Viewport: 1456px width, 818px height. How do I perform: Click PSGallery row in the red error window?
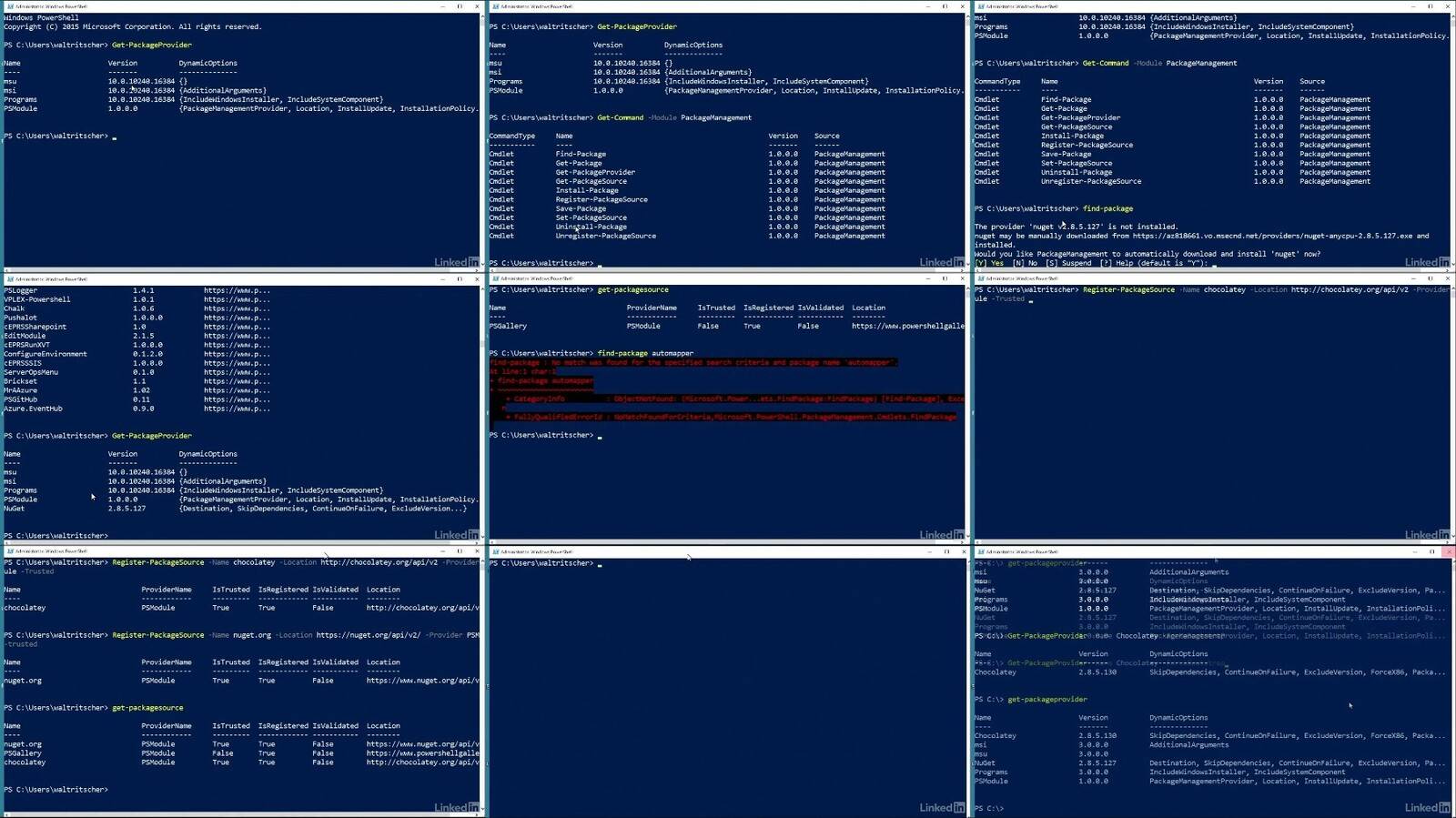[x=726, y=326]
